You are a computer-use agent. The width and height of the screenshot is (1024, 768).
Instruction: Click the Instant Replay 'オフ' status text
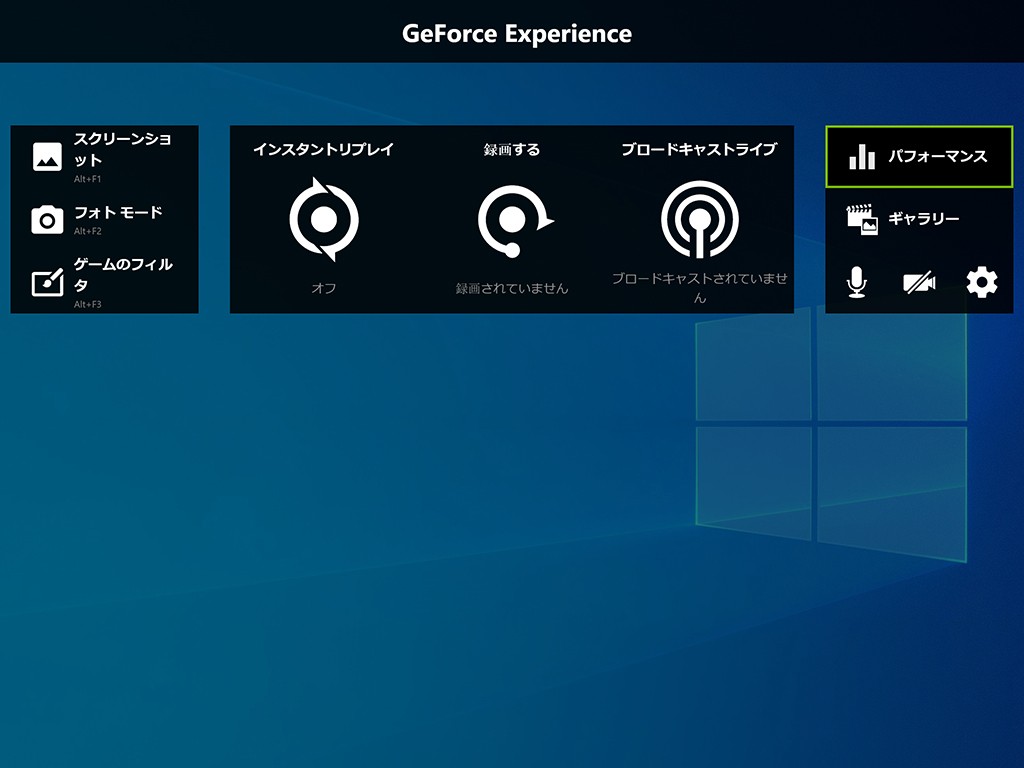[x=323, y=288]
